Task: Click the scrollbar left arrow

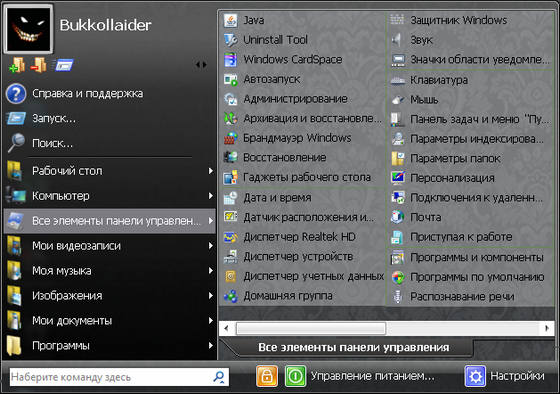Action: pos(226,328)
